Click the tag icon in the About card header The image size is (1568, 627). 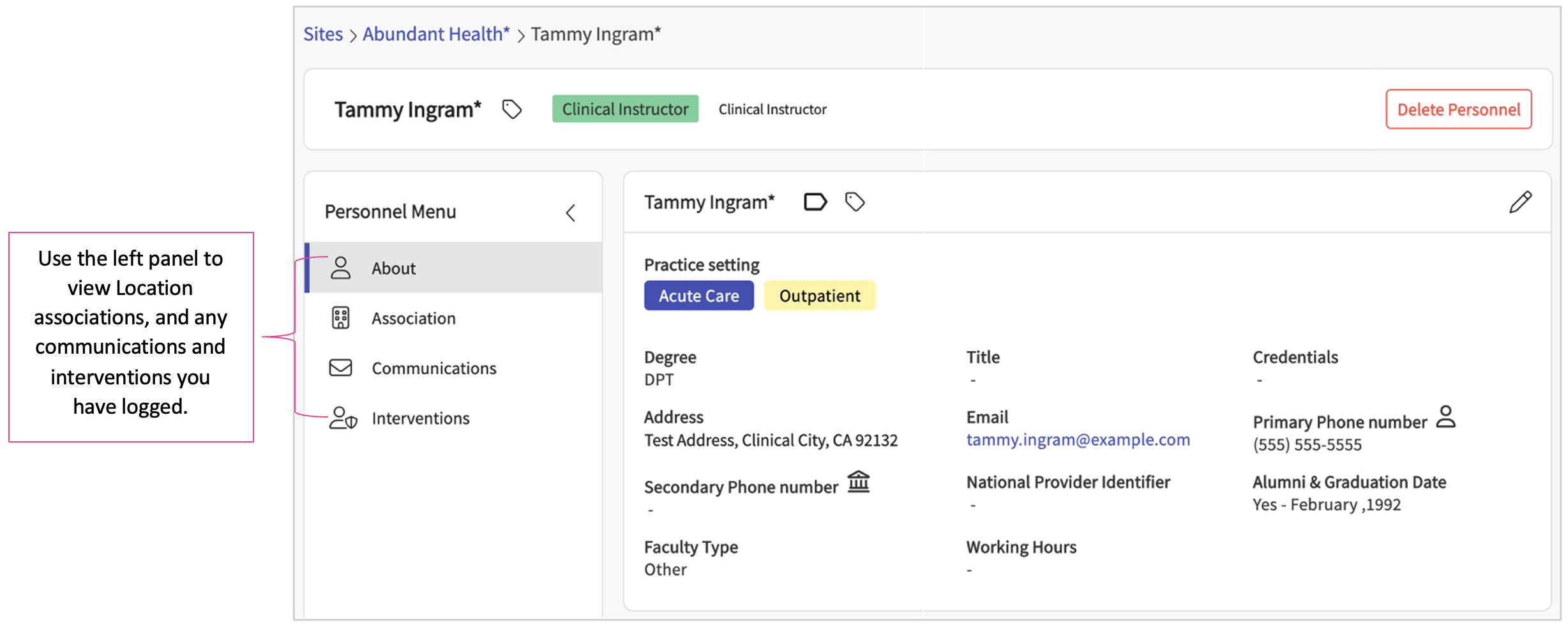[x=855, y=202]
